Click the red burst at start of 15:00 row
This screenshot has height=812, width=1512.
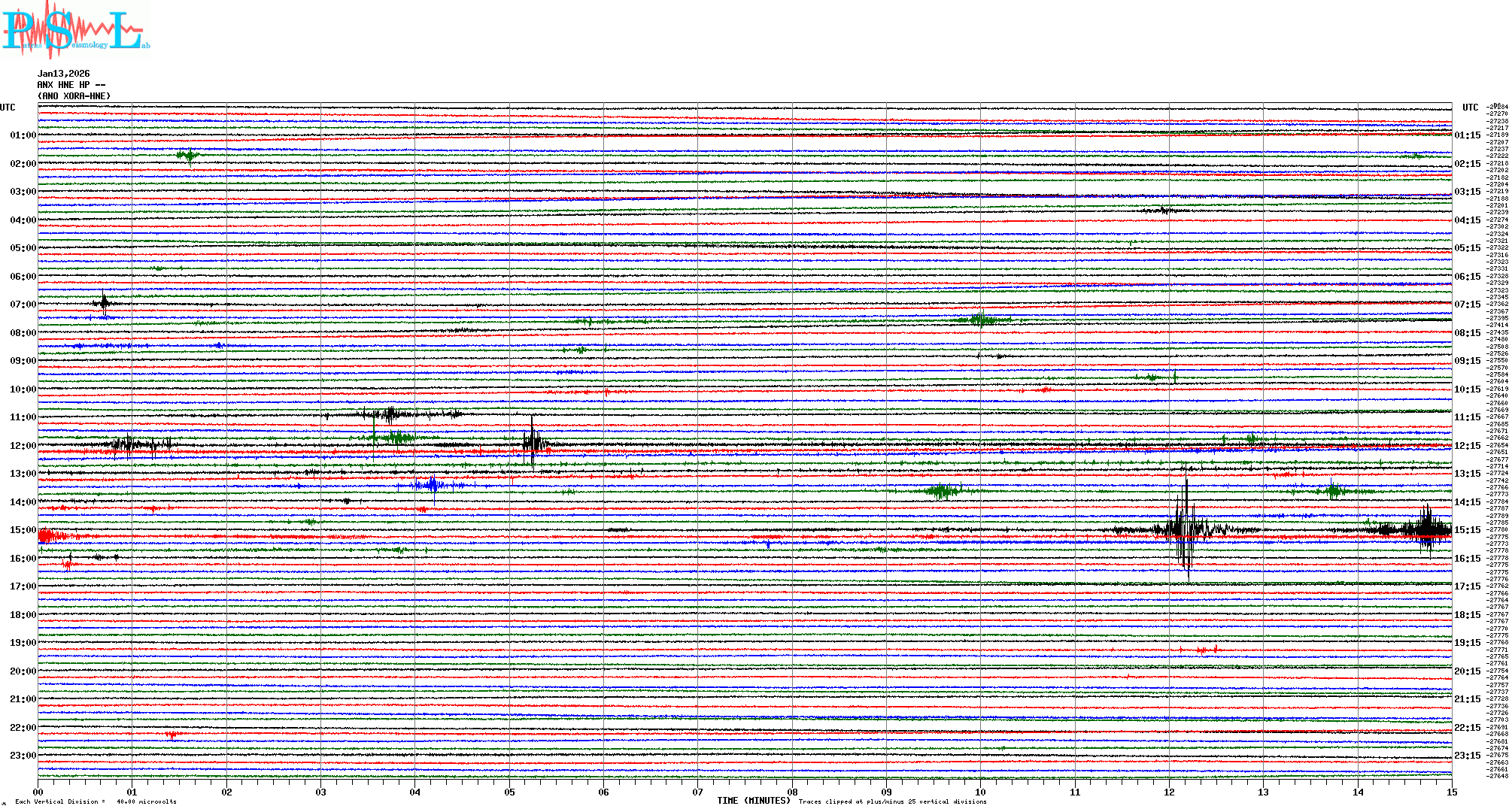[x=47, y=536]
